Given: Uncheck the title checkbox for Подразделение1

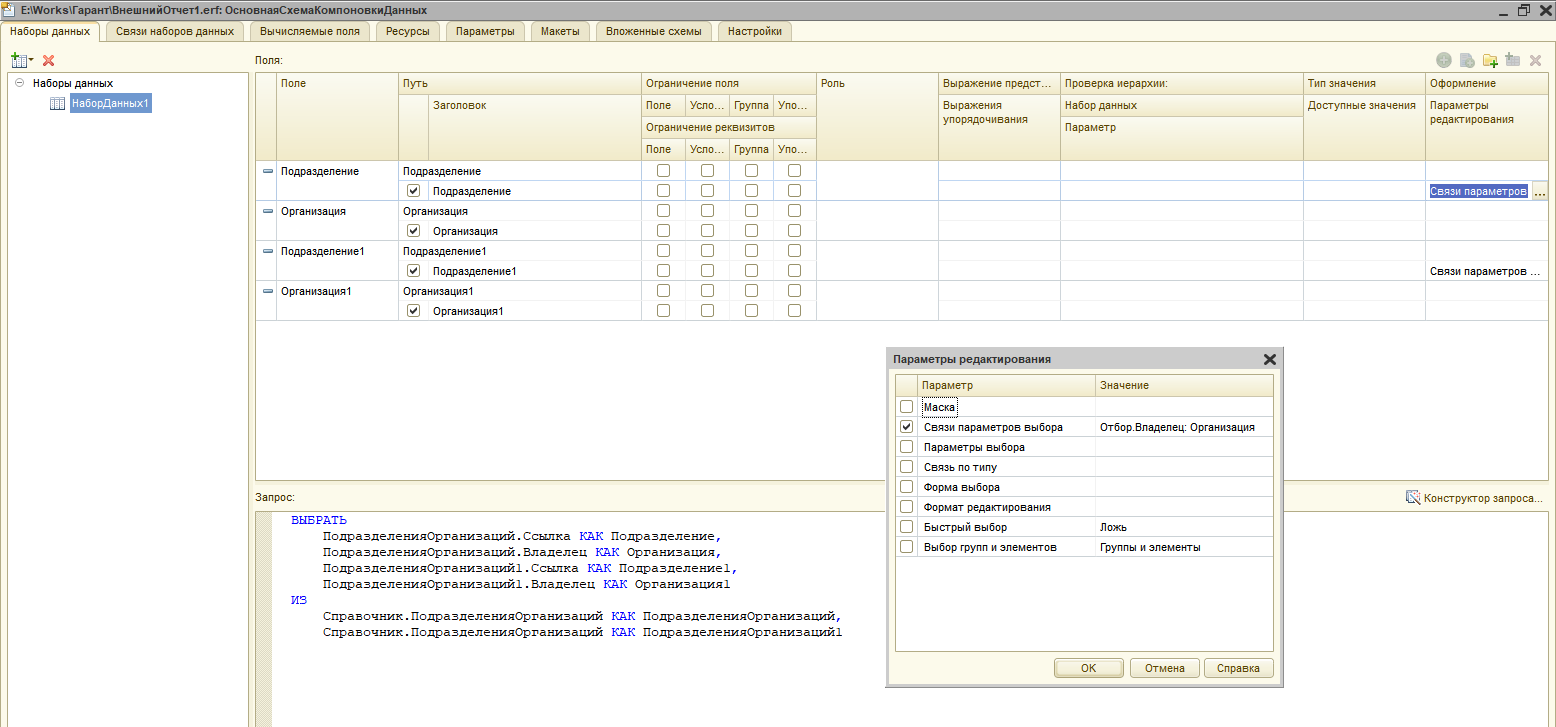Looking at the screenshot, I should tap(414, 271).
